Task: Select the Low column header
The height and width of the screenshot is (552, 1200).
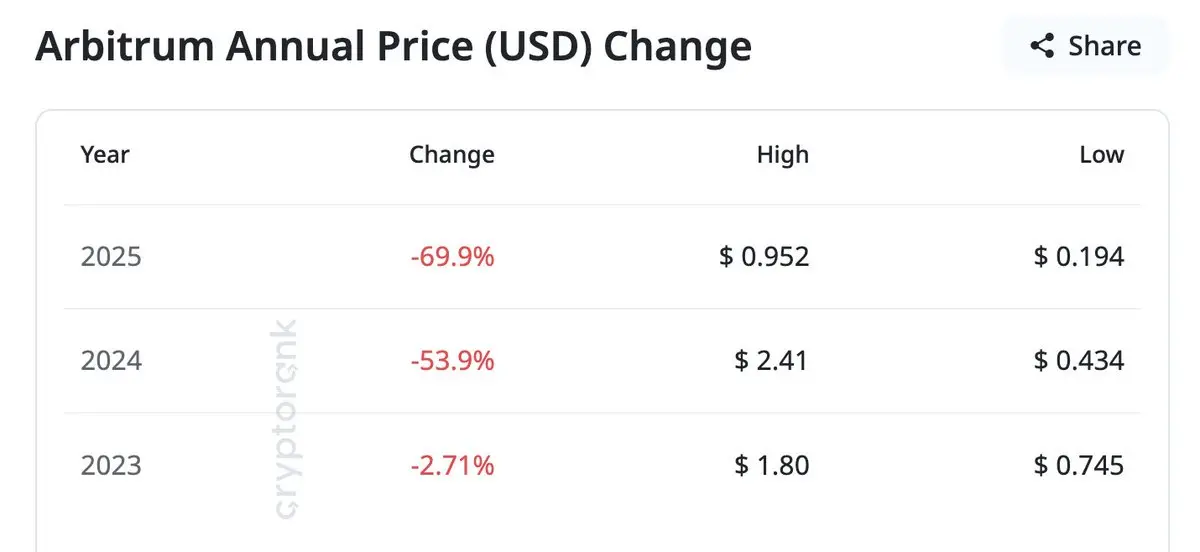Action: tap(1101, 155)
